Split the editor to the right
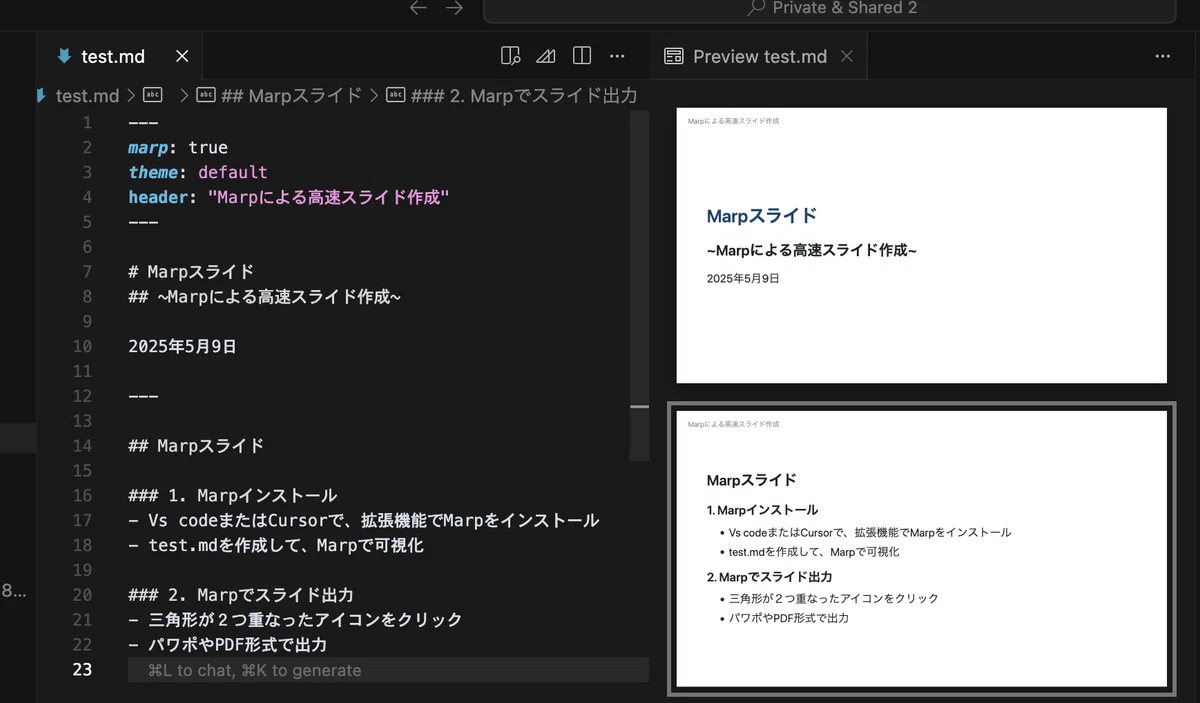The height and width of the screenshot is (703, 1200). [582, 56]
